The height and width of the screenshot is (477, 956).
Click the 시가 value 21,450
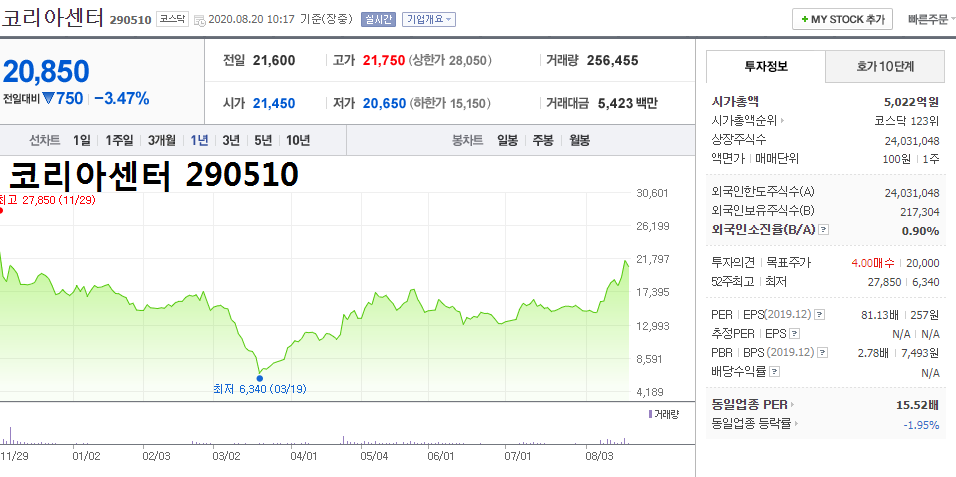[x=274, y=104]
